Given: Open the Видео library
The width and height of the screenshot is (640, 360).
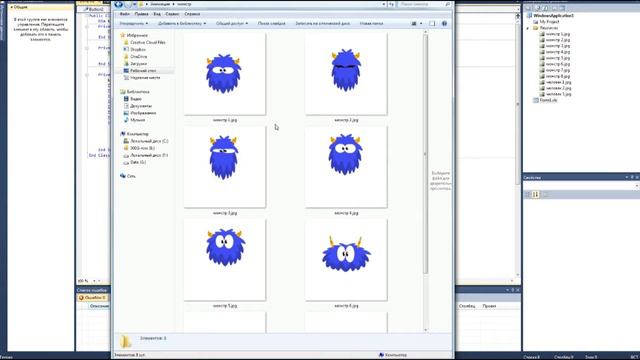Looking at the screenshot, I should pyautogui.click(x=133, y=99).
